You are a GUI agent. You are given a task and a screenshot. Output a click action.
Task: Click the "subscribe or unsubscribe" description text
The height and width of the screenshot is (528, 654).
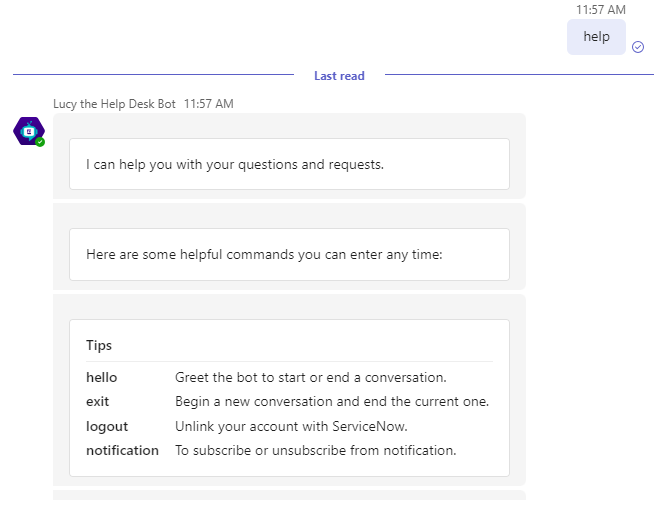pyautogui.click(x=315, y=450)
